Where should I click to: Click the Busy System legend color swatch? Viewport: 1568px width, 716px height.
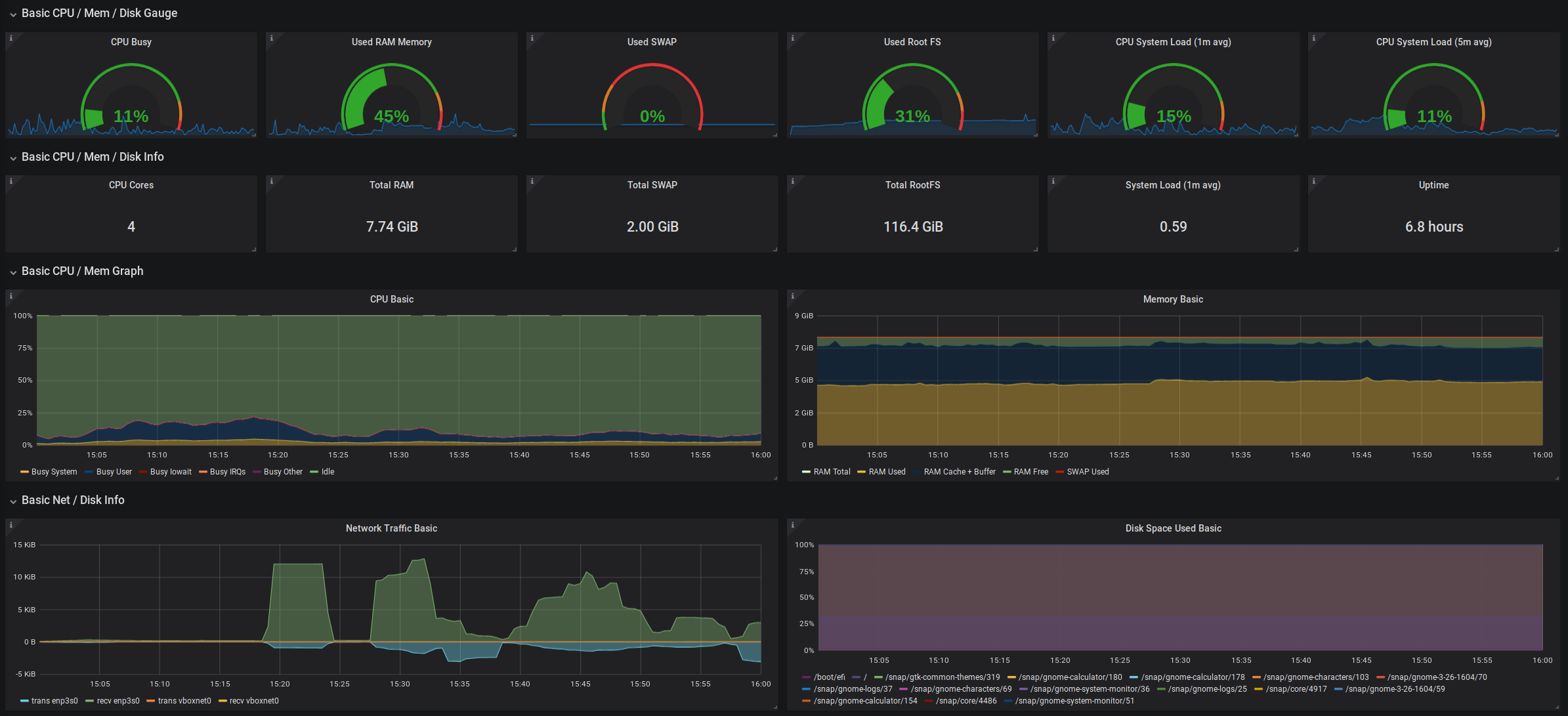click(x=25, y=472)
